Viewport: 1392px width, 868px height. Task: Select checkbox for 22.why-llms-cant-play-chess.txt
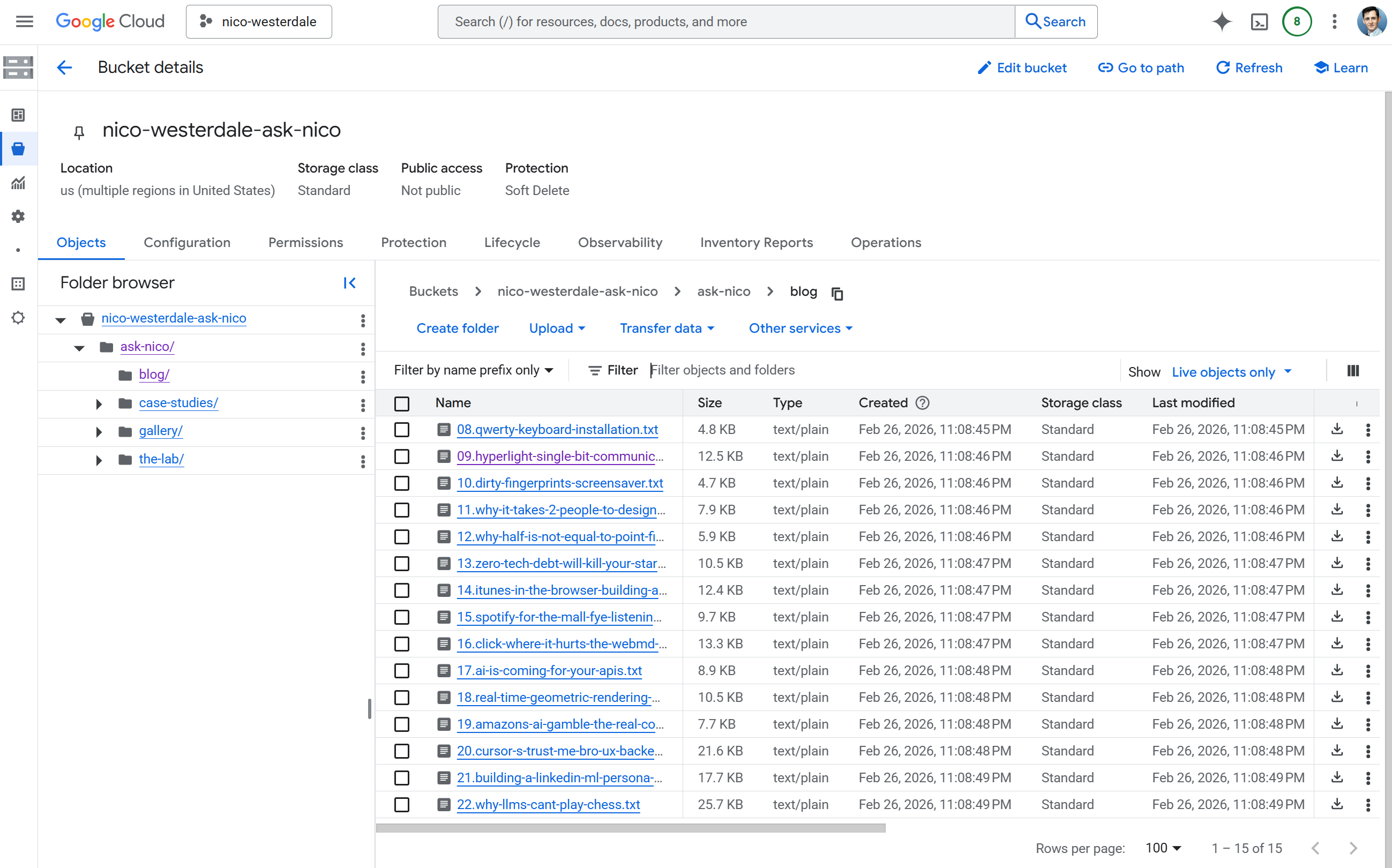[401, 804]
